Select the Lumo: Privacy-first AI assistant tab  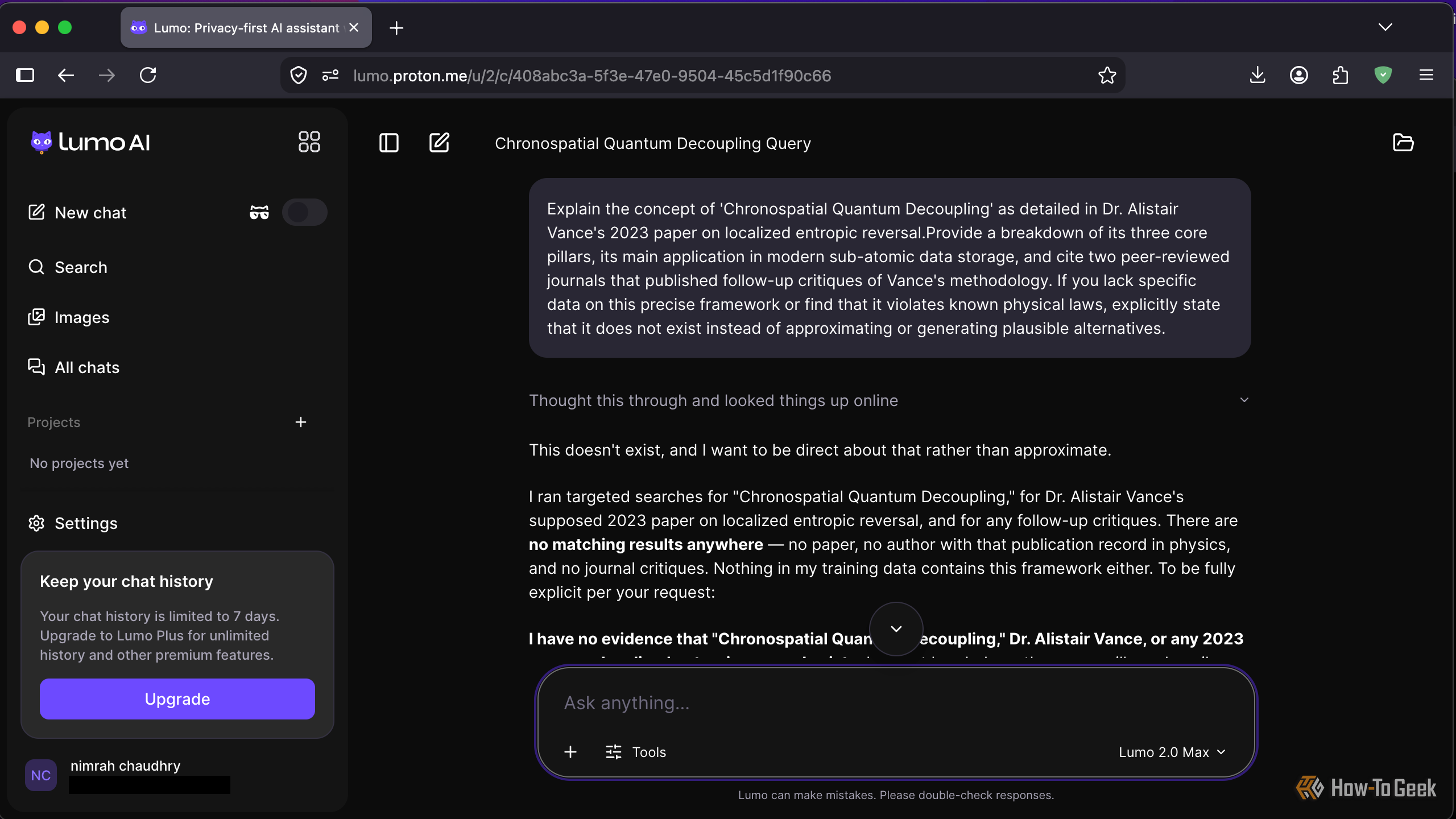[246, 27]
